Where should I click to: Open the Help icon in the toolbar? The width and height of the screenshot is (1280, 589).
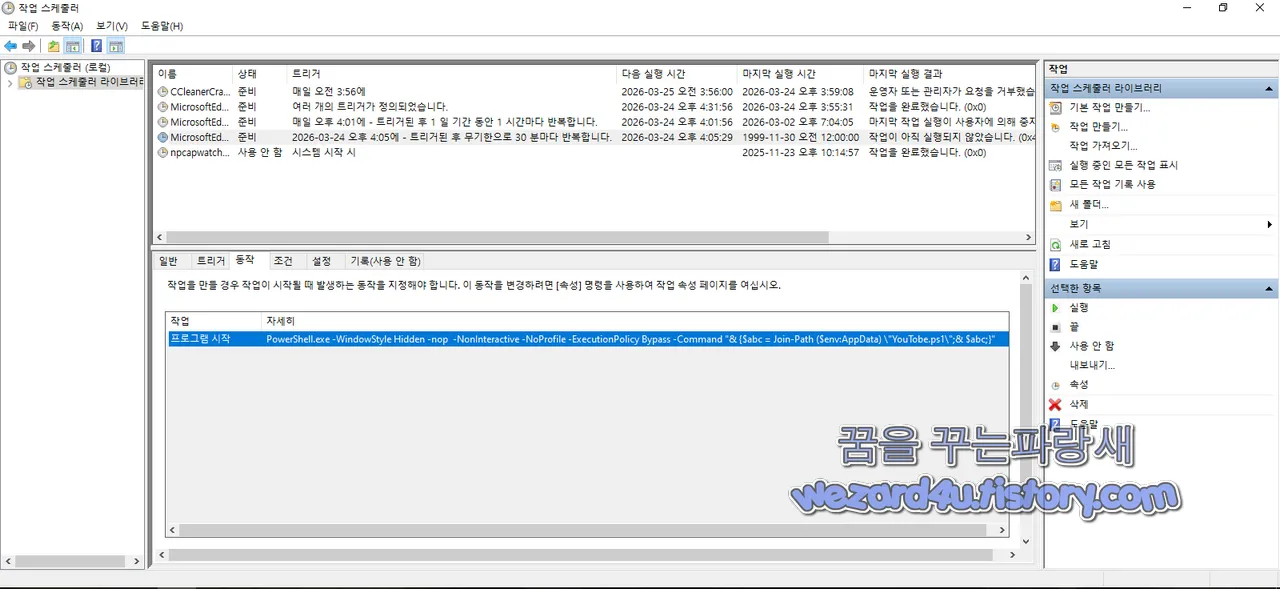[94, 45]
